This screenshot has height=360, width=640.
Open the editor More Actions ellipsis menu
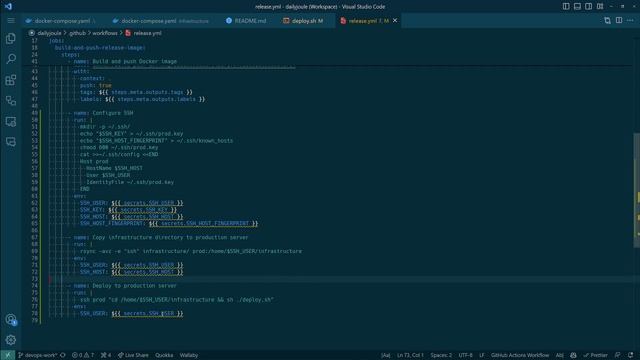point(630,20)
